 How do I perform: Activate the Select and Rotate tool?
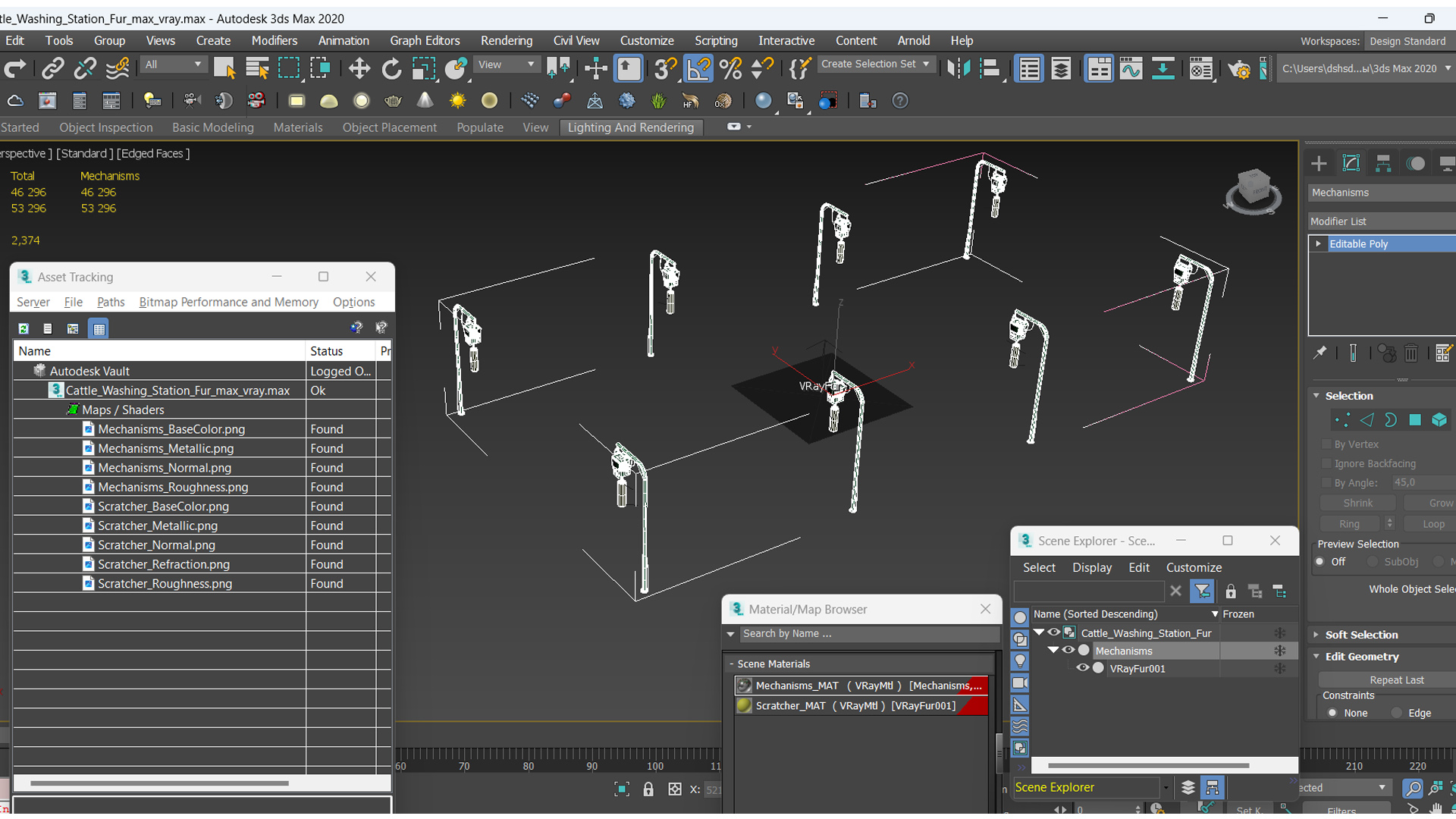pos(391,69)
